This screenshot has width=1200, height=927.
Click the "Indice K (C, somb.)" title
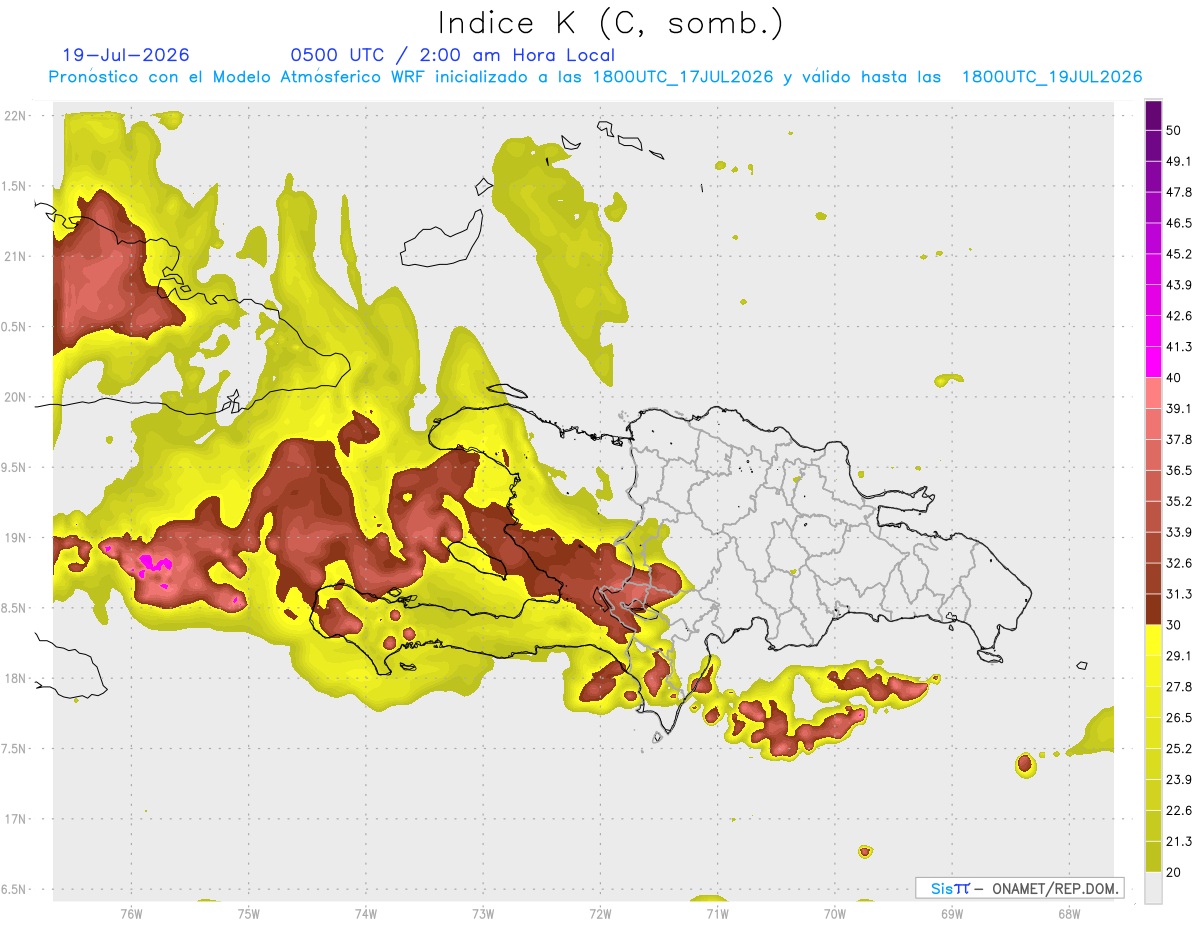(x=611, y=23)
